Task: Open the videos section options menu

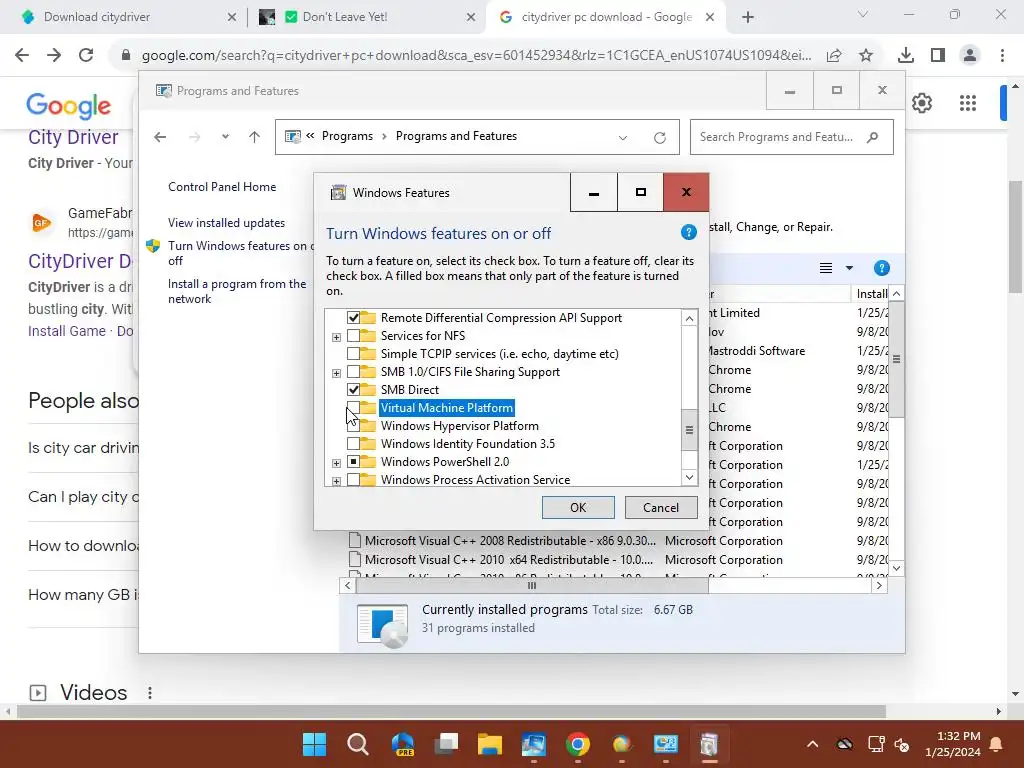Action: [x=150, y=692]
